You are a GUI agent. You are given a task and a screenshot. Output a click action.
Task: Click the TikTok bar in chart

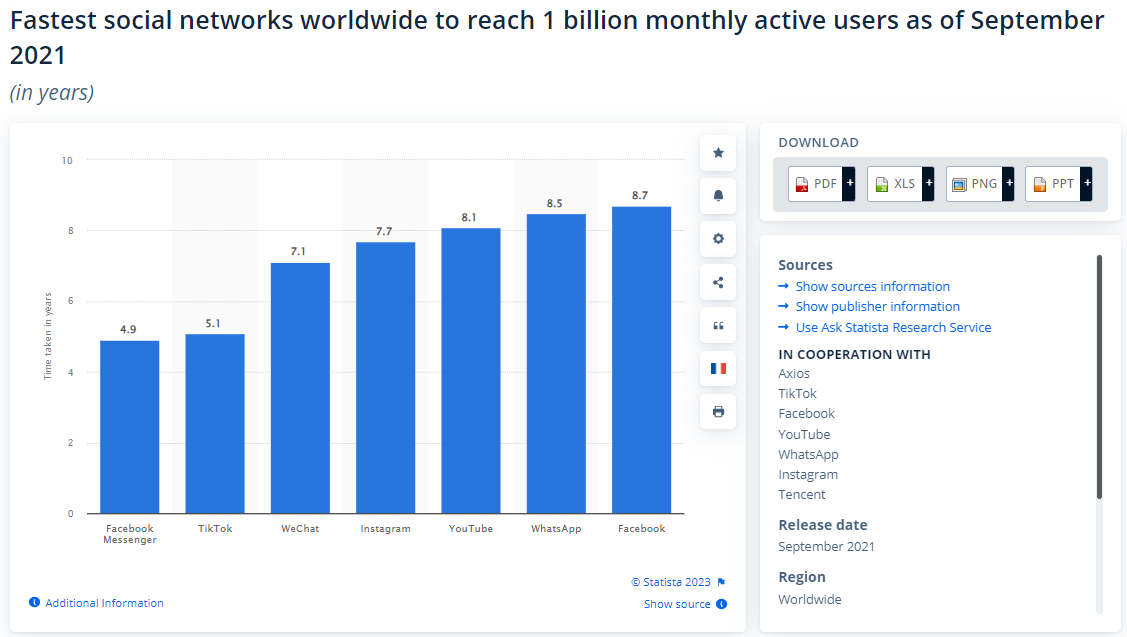click(215, 423)
